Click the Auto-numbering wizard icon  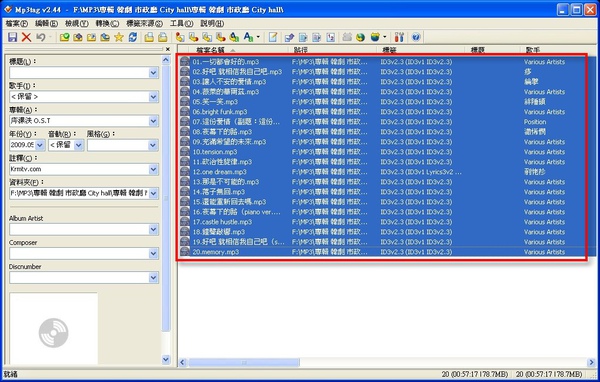pyautogui.click(x=331, y=37)
